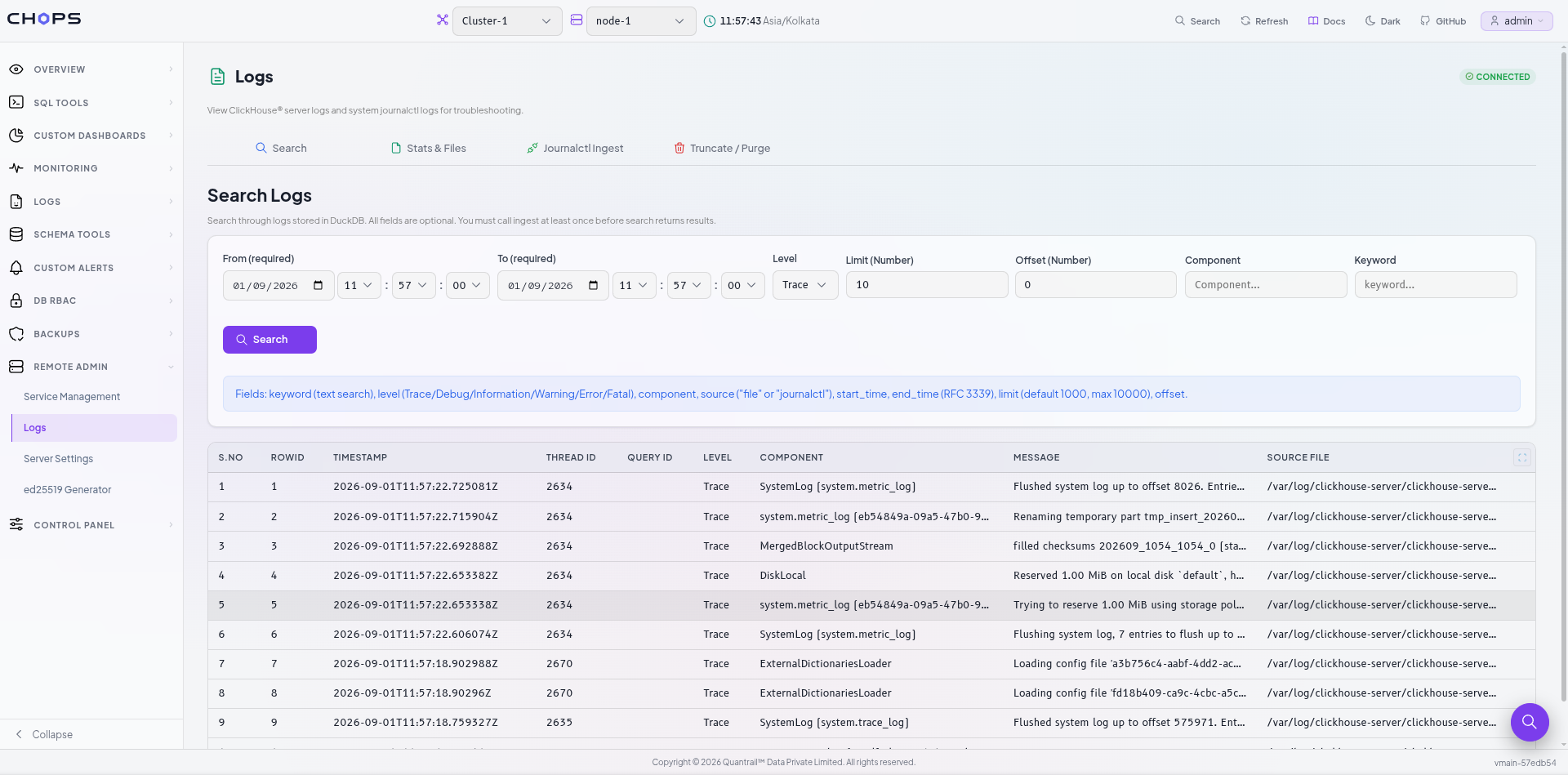Click the Component input field

1266,285
